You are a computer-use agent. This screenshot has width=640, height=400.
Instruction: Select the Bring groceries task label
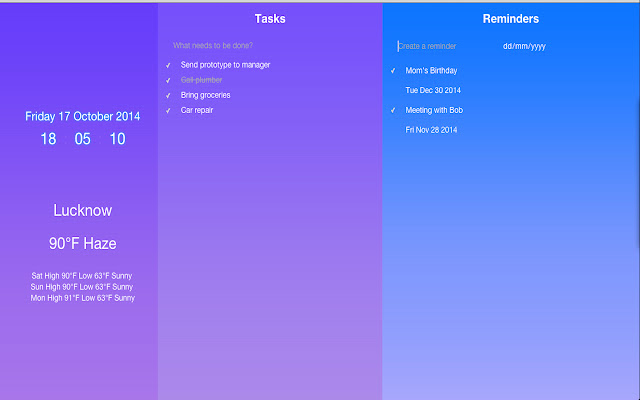pyautogui.click(x=205, y=95)
